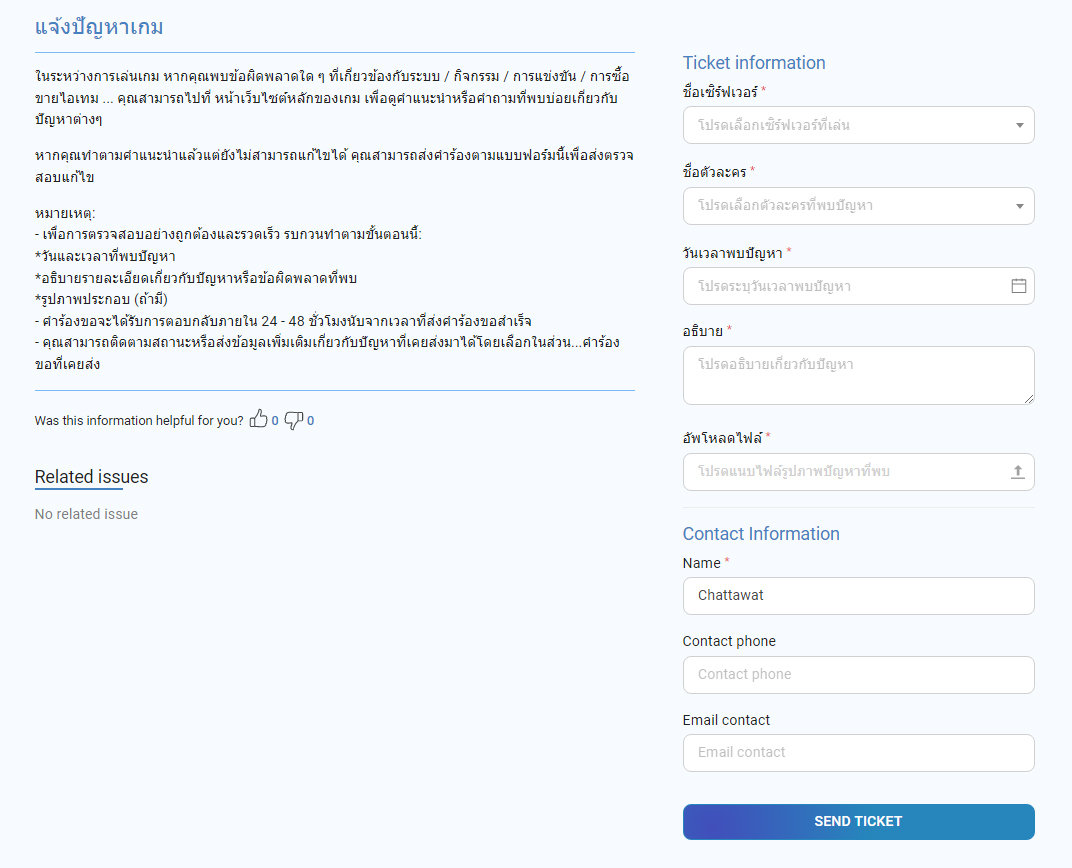
Task: Click the thumbs up helpful icon
Action: [x=258, y=420]
